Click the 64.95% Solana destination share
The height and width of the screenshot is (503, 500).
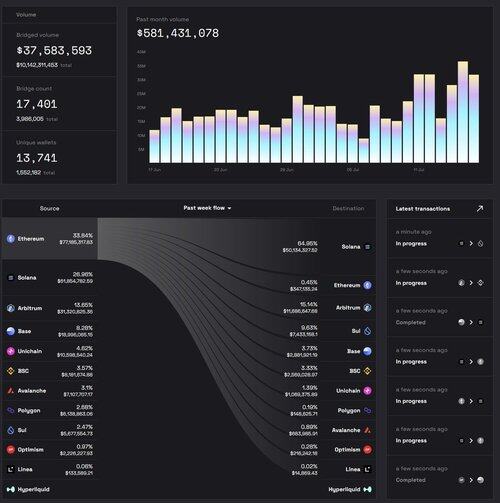[x=307, y=243]
